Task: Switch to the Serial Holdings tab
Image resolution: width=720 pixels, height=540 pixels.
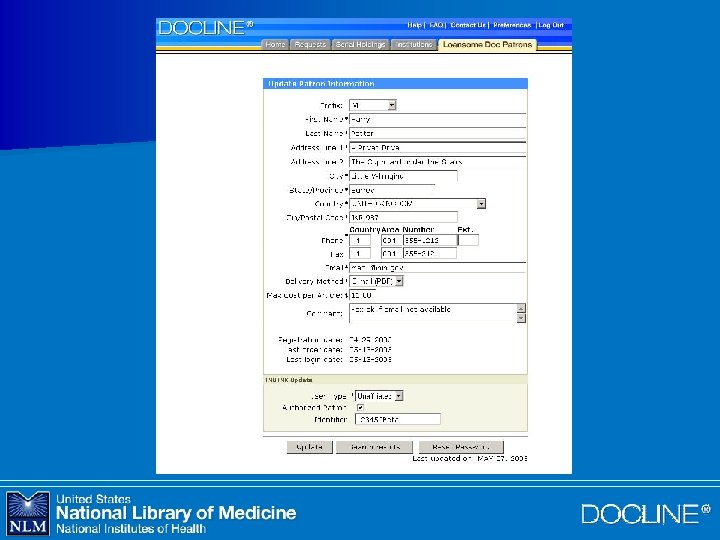Action: tap(360, 45)
